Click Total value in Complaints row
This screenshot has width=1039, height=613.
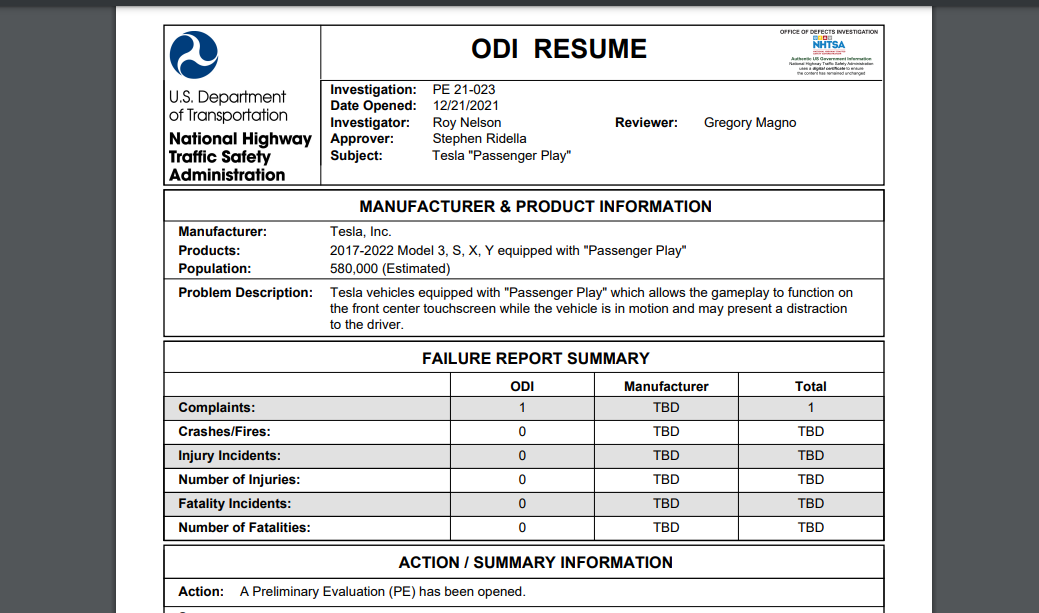[810, 408]
